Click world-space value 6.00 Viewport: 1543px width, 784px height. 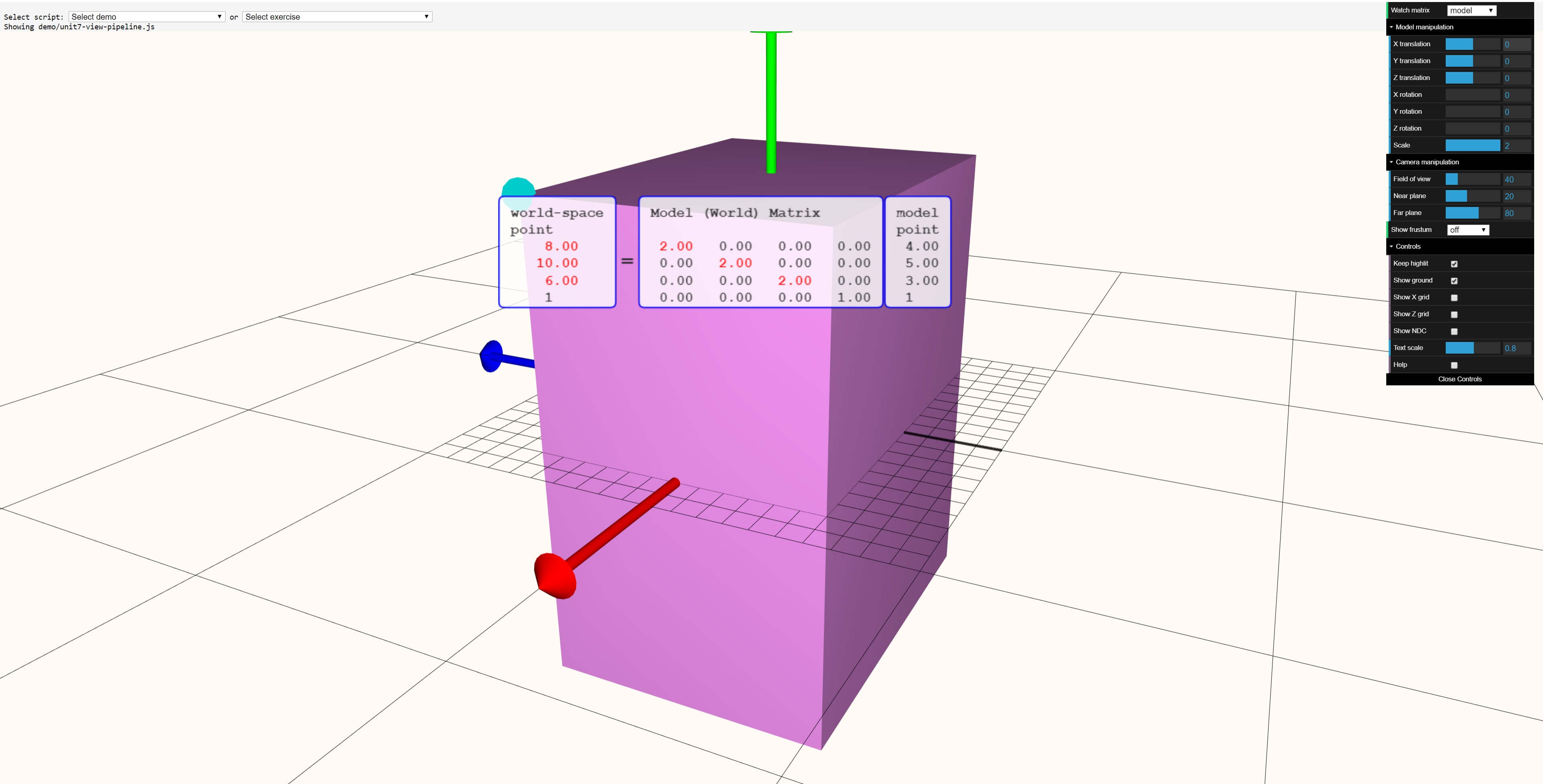point(561,280)
